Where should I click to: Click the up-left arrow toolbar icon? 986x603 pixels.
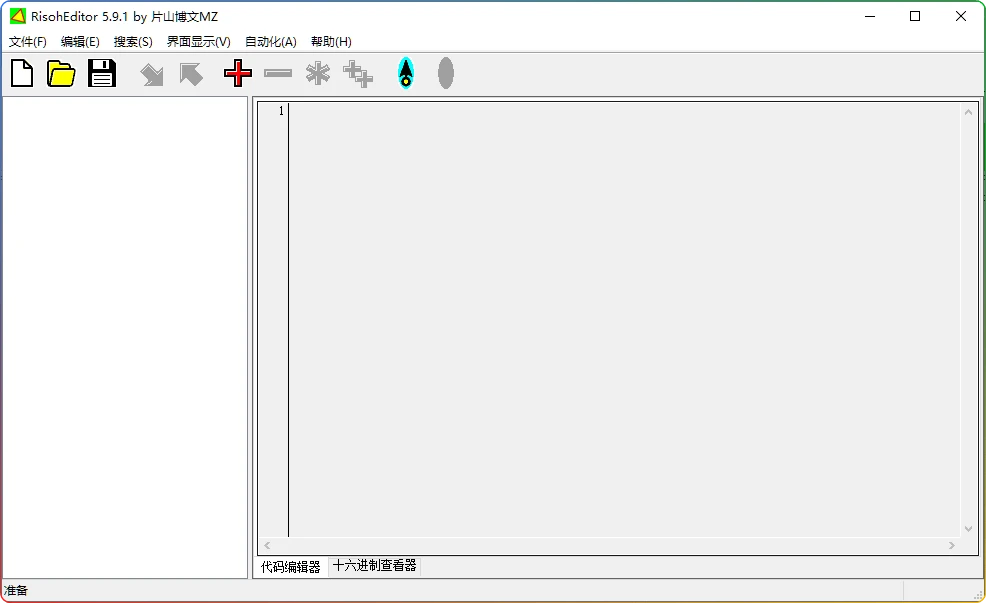point(191,74)
